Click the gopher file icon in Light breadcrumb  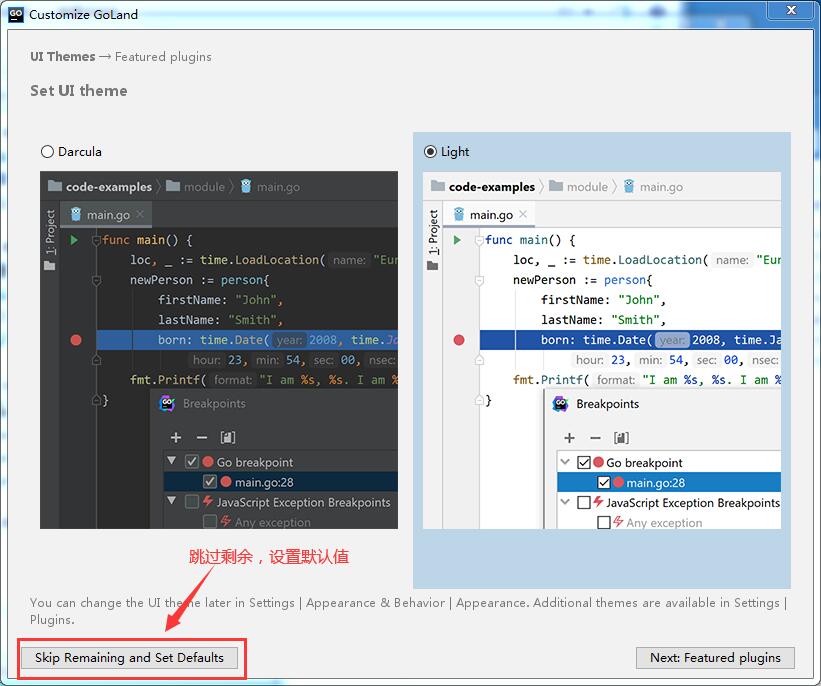pyautogui.click(x=629, y=186)
